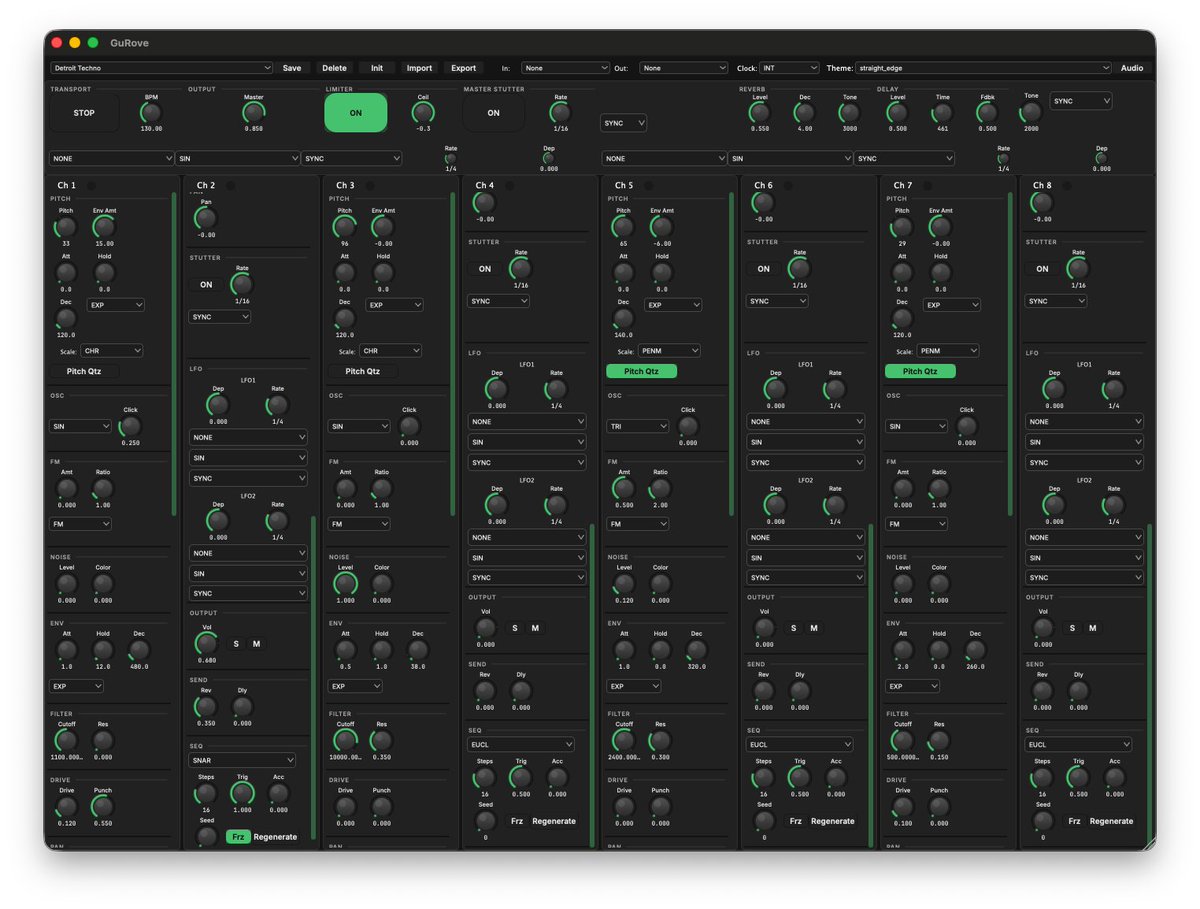
Task: Click the Ch 3 indicator light
Action: (x=370, y=185)
